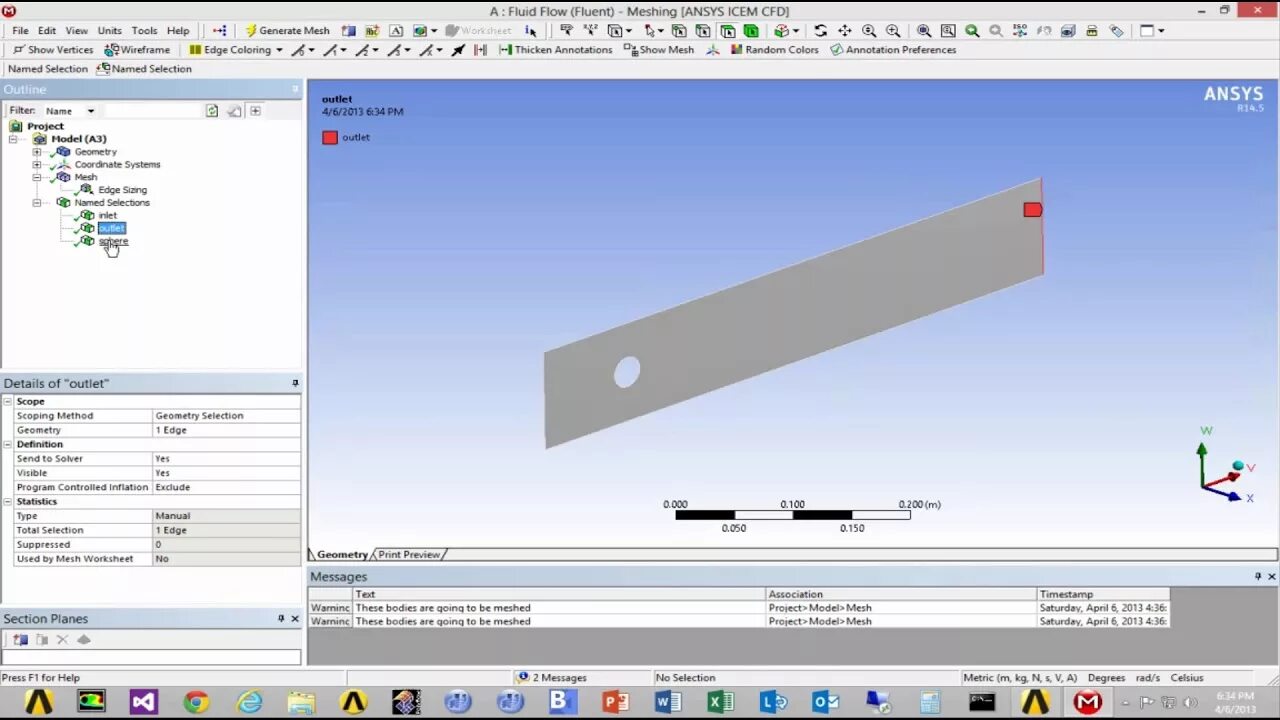
Task: Collapse the Named Selections node
Action: pos(37,203)
